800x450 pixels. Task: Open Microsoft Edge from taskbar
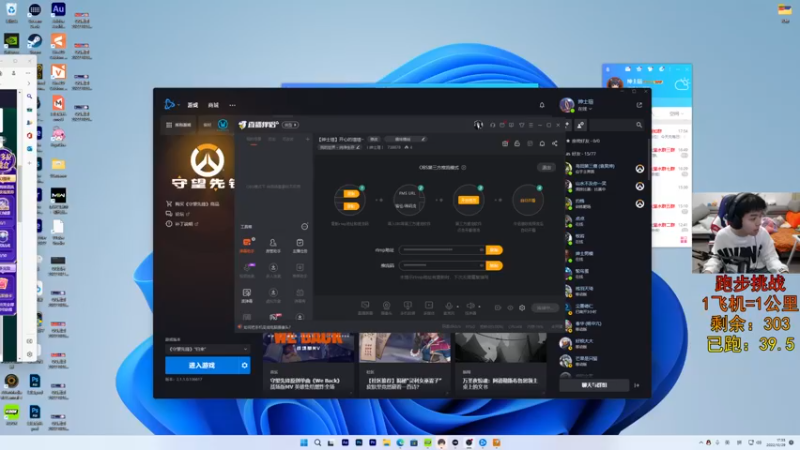pos(400,442)
